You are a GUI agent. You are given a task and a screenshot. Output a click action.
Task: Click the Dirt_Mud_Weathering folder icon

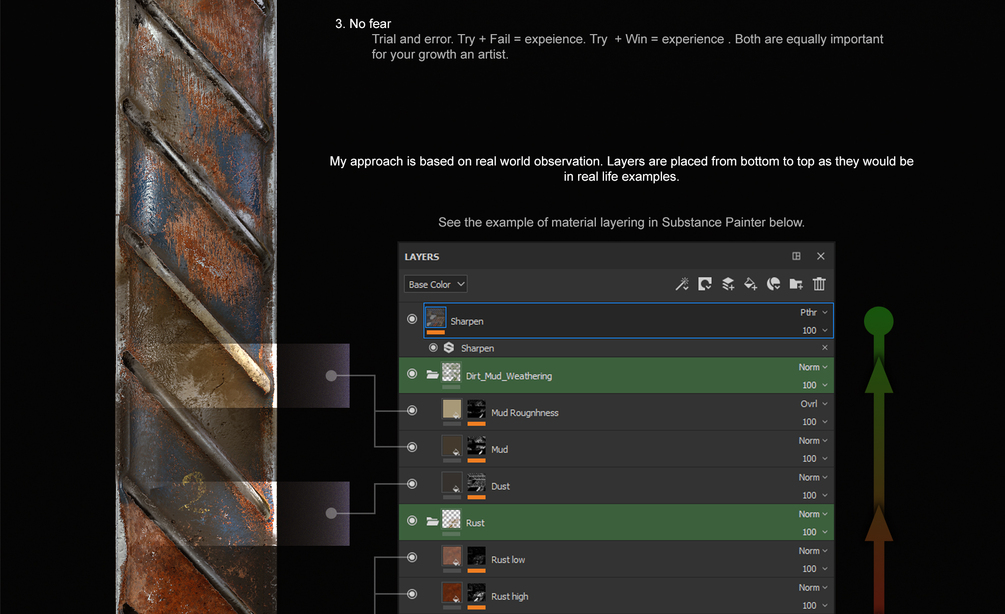(x=433, y=375)
